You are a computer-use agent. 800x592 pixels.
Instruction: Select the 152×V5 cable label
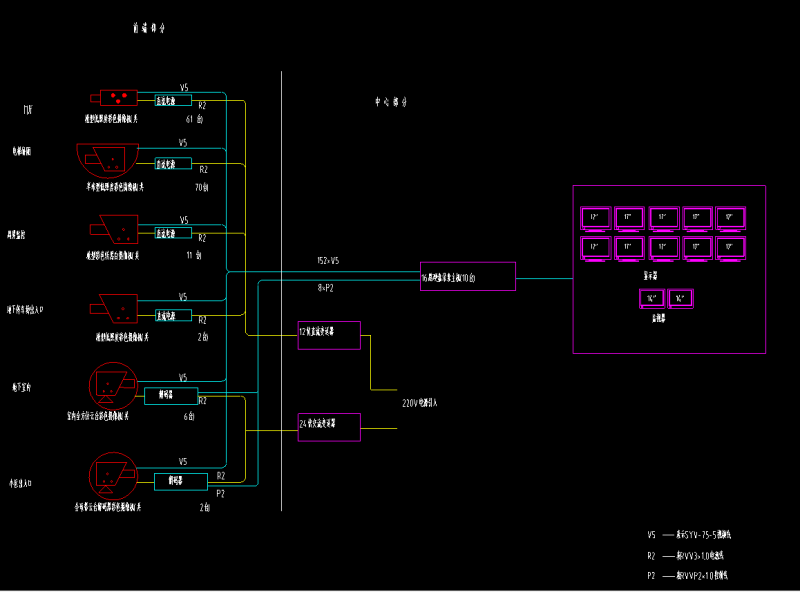point(328,261)
